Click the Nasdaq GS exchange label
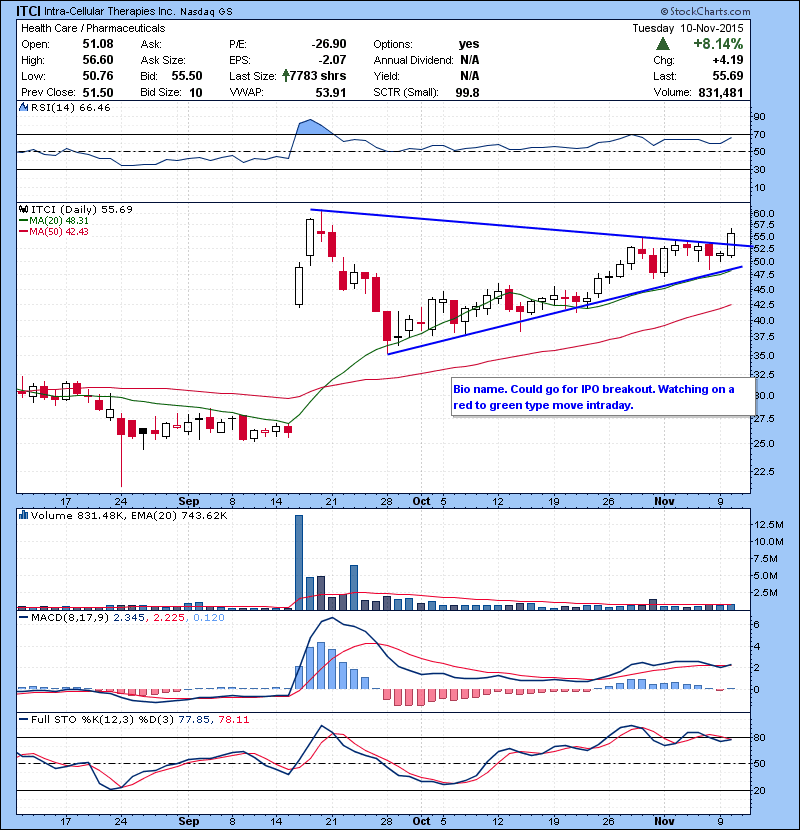The height and width of the screenshot is (830, 800). 206,12
